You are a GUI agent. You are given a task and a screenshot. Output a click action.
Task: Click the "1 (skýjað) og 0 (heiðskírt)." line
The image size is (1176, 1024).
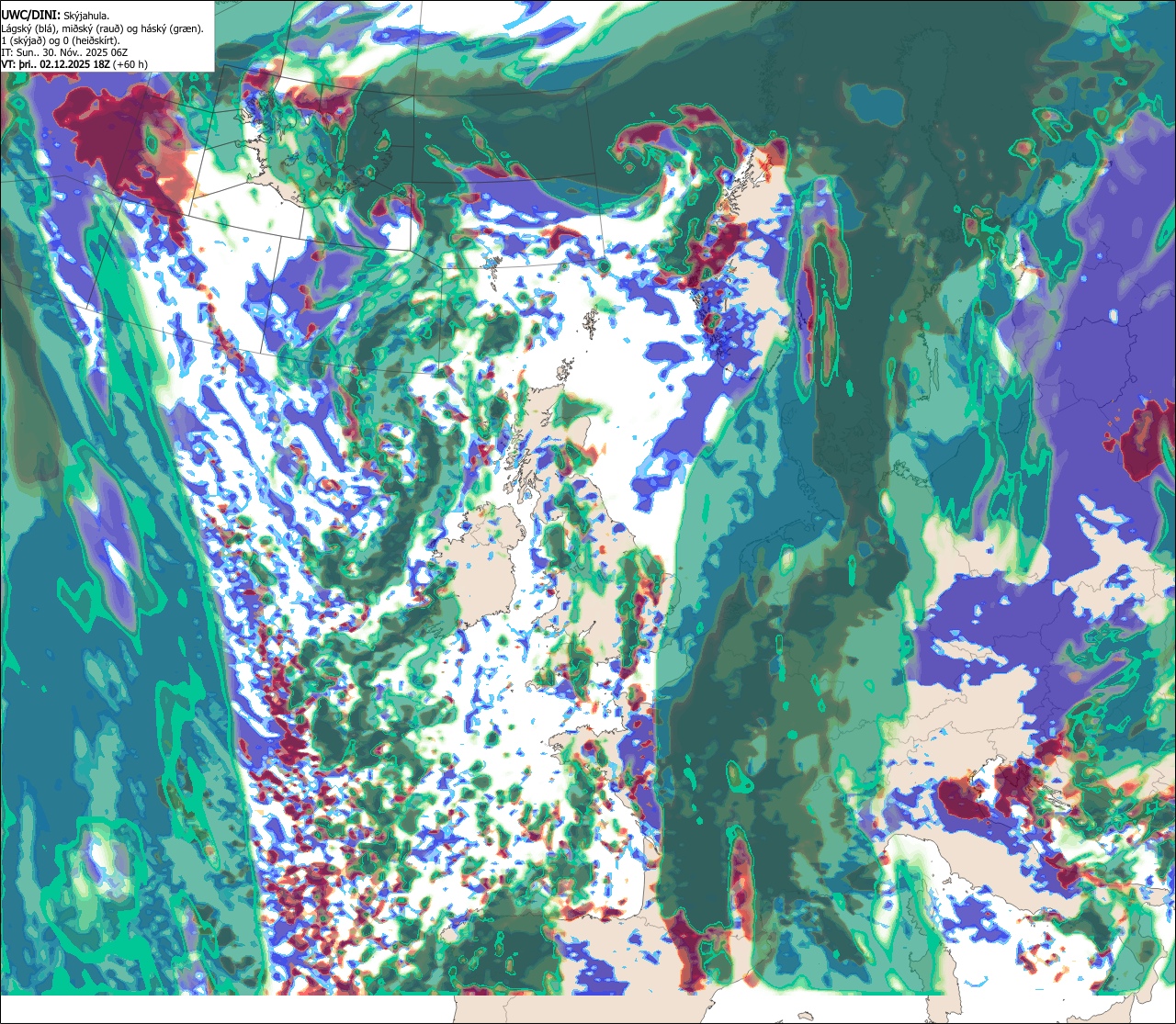(x=62, y=40)
